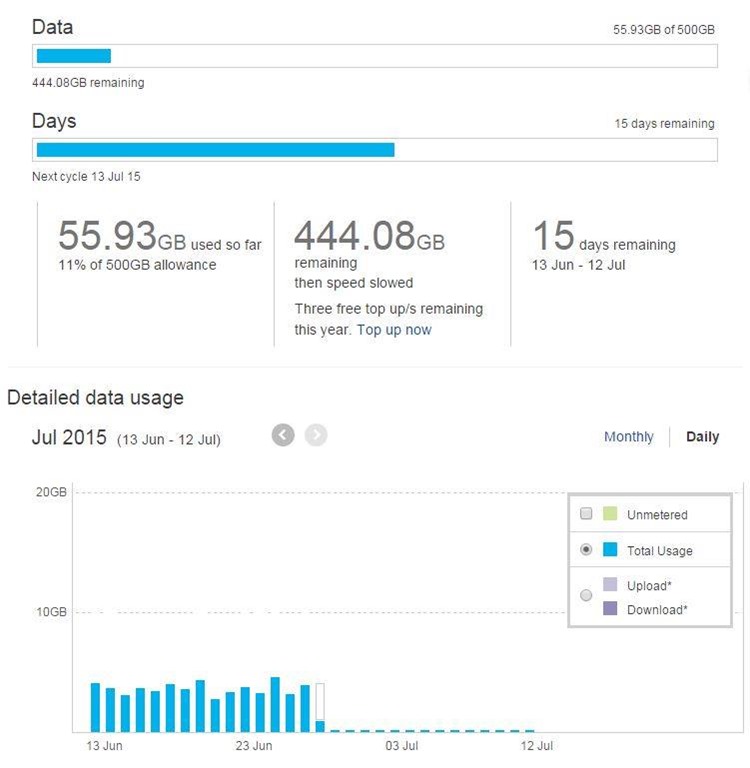This screenshot has height=768, width=750.
Task: Click the tallest blue bar in chart
Action: (x=275, y=704)
